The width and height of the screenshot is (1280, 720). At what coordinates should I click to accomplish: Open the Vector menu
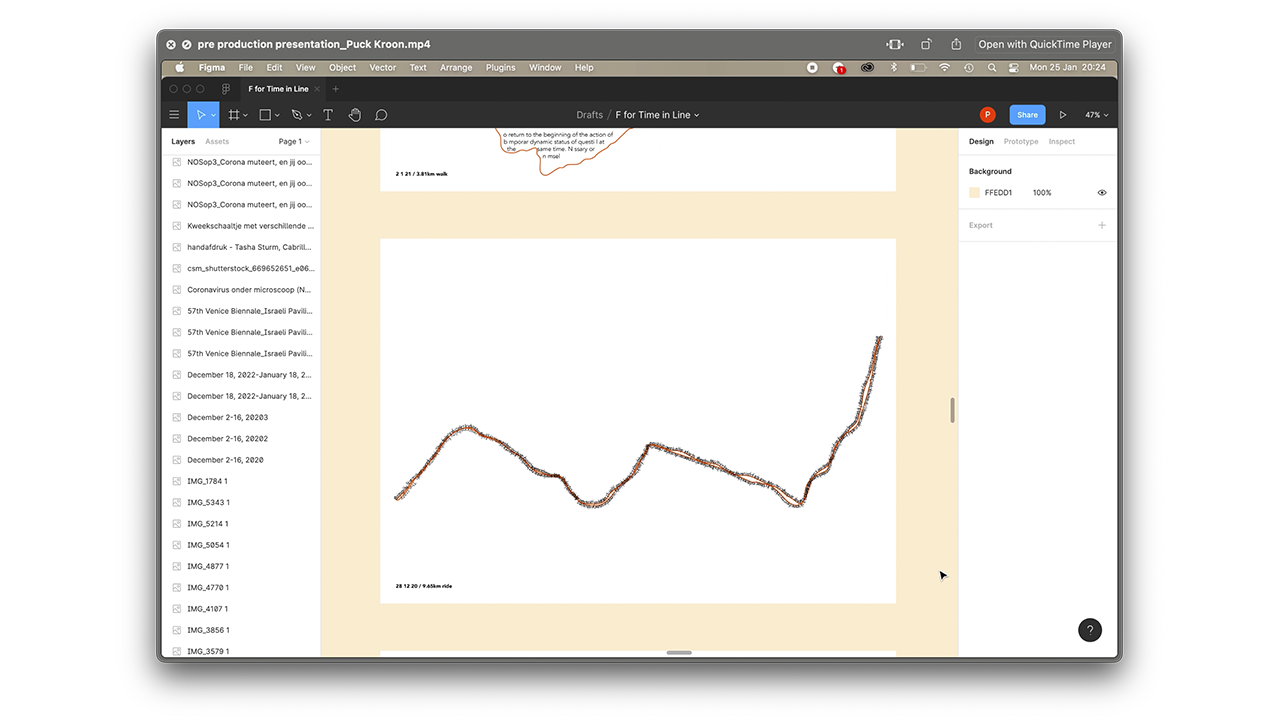click(x=383, y=68)
